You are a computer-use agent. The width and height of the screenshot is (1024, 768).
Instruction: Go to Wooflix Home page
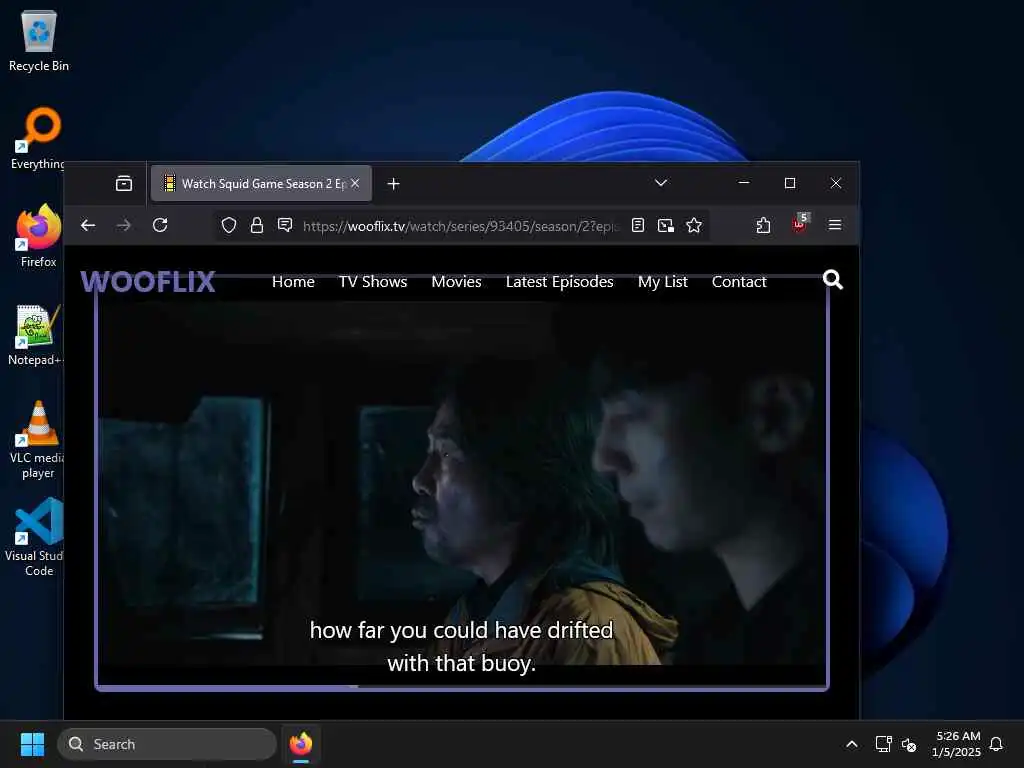coord(293,281)
